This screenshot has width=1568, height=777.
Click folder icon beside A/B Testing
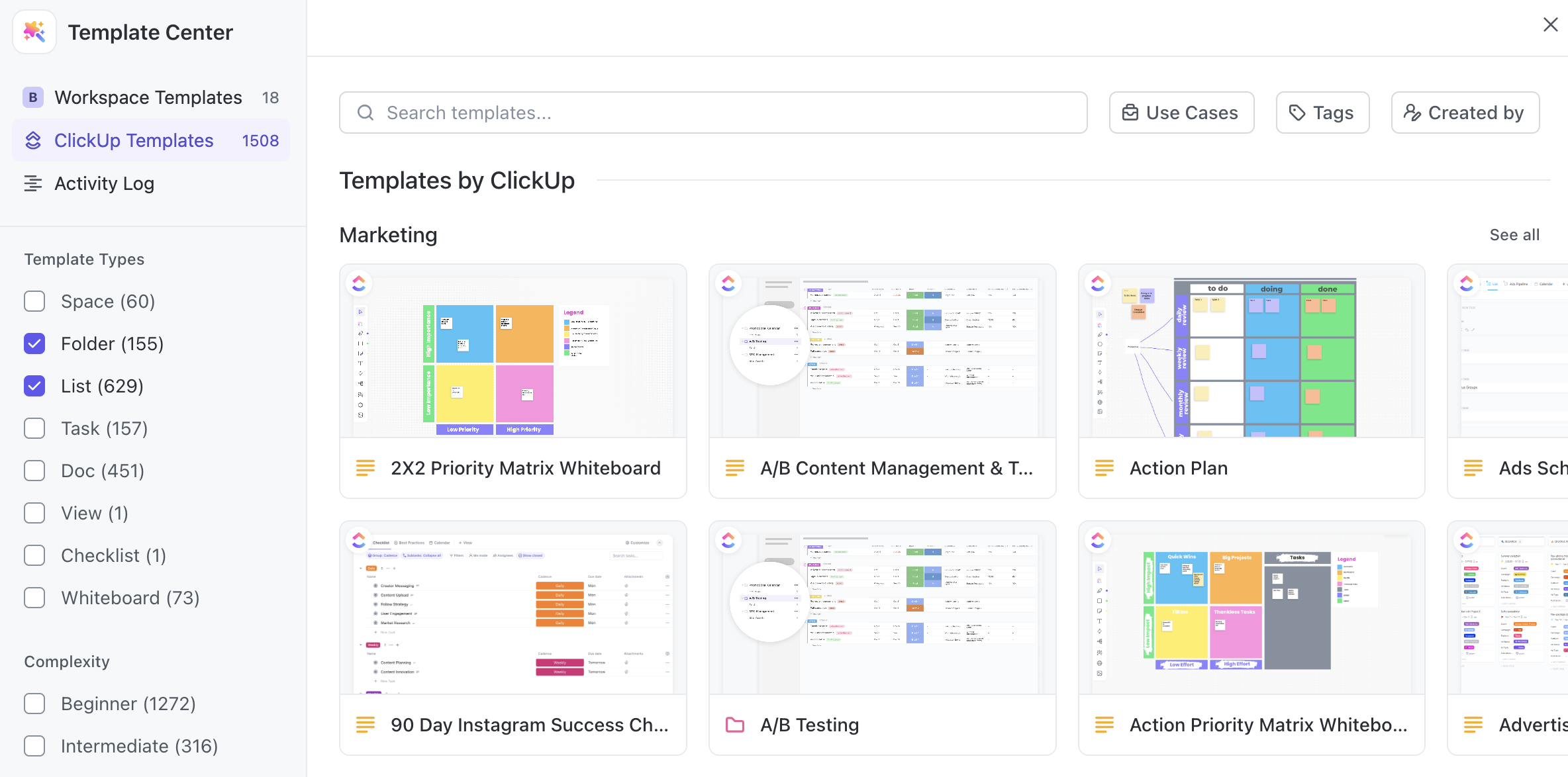[x=735, y=725]
